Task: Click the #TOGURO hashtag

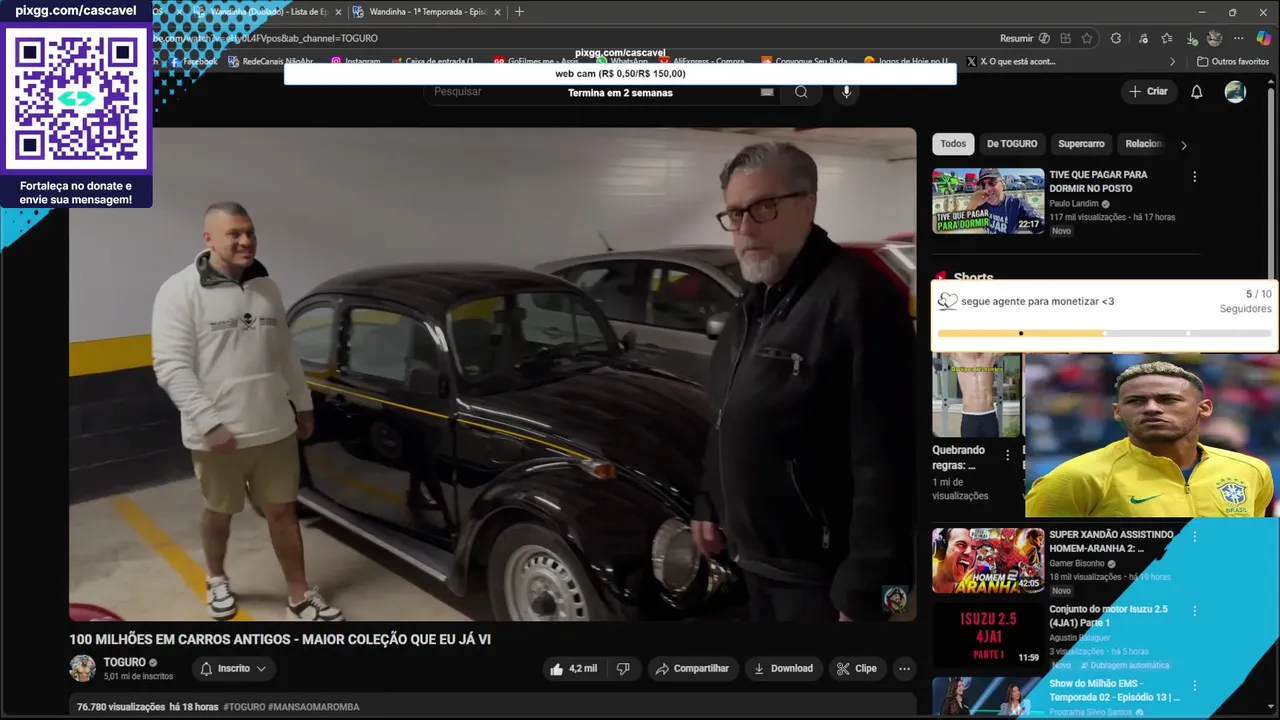Action: click(244, 707)
